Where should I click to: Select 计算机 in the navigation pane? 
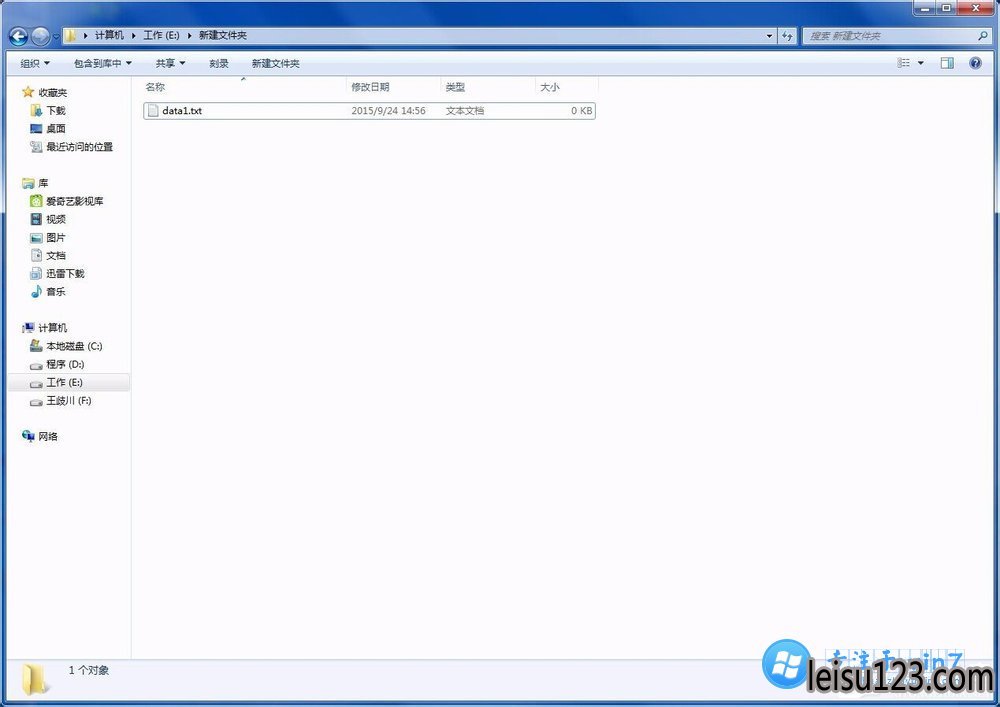52,328
